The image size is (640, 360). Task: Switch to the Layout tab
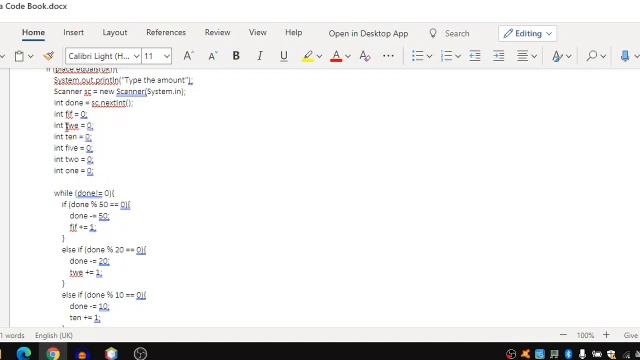click(x=115, y=33)
